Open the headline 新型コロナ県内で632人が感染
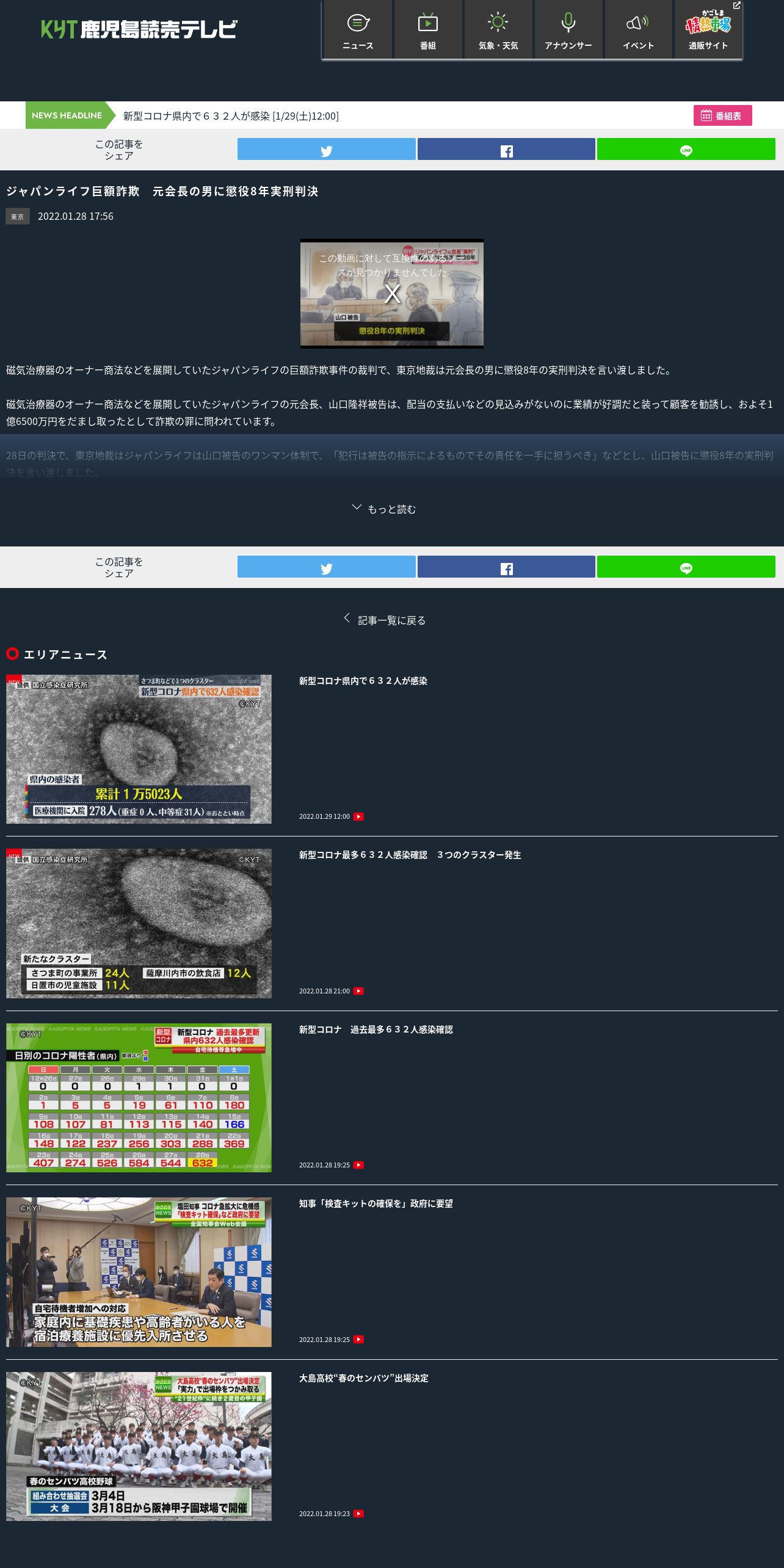Image resolution: width=784 pixels, height=1568 pixels. tap(231, 116)
